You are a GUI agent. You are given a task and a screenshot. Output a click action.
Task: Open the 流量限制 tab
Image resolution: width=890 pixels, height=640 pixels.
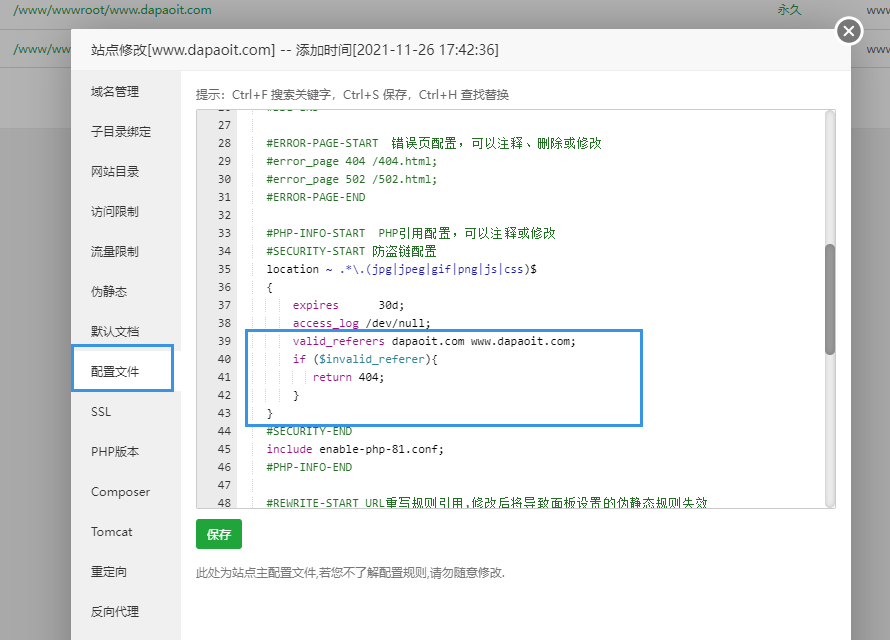point(115,251)
